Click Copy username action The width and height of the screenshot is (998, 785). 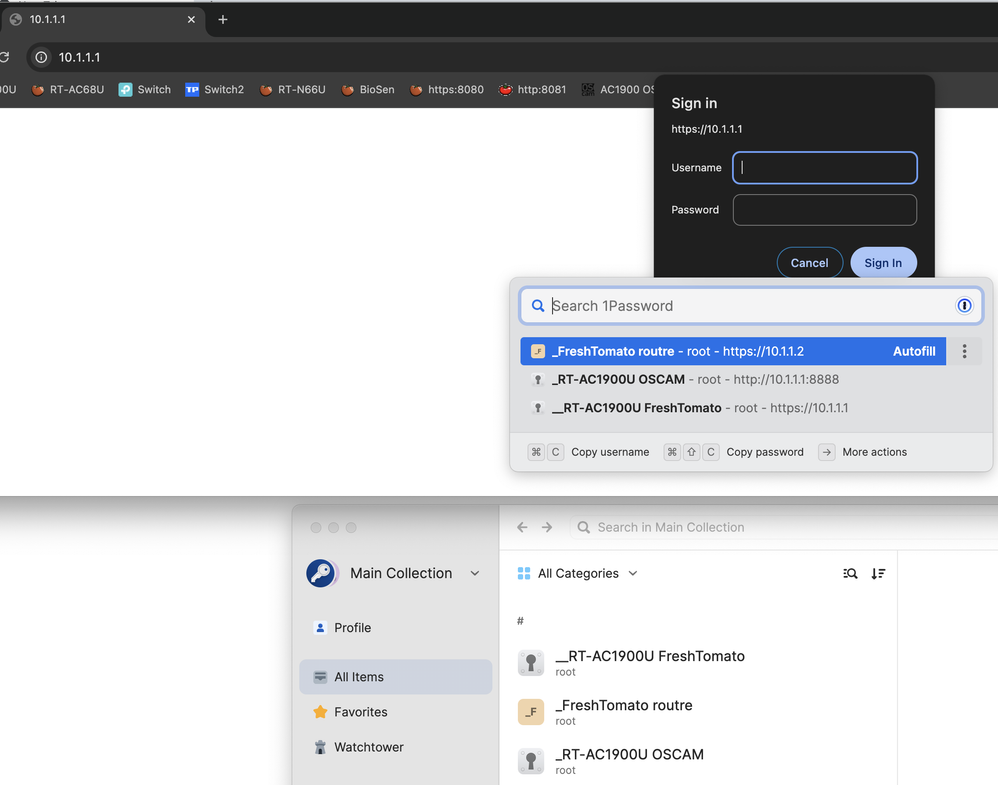tap(589, 452)
